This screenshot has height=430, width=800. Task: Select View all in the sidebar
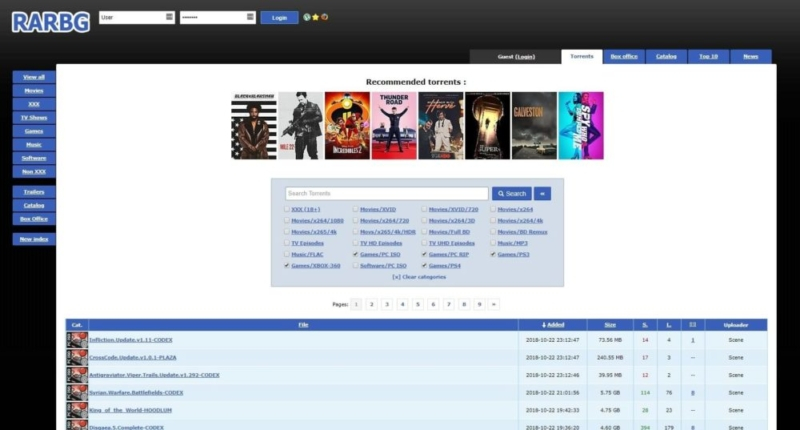click(34, 77)
